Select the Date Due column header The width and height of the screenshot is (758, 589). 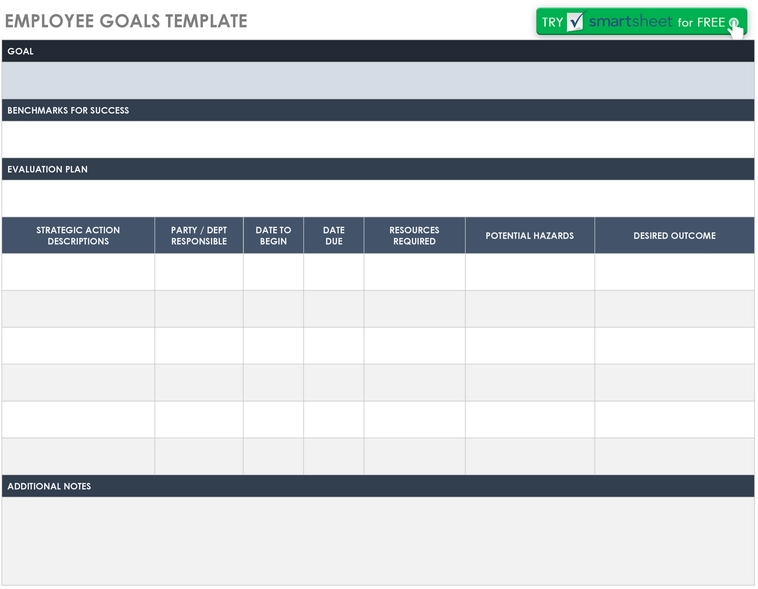[334, 236]
